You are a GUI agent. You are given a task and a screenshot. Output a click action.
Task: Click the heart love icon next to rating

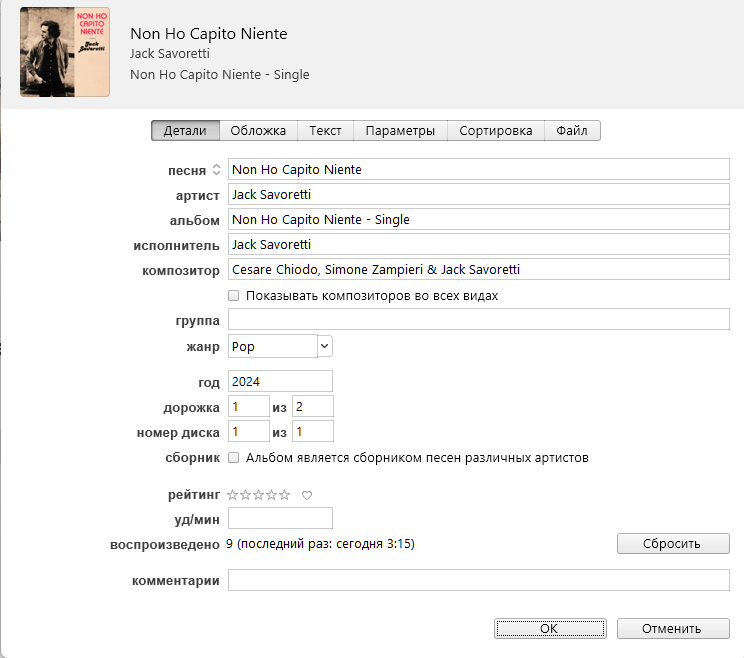click(307, 495)
